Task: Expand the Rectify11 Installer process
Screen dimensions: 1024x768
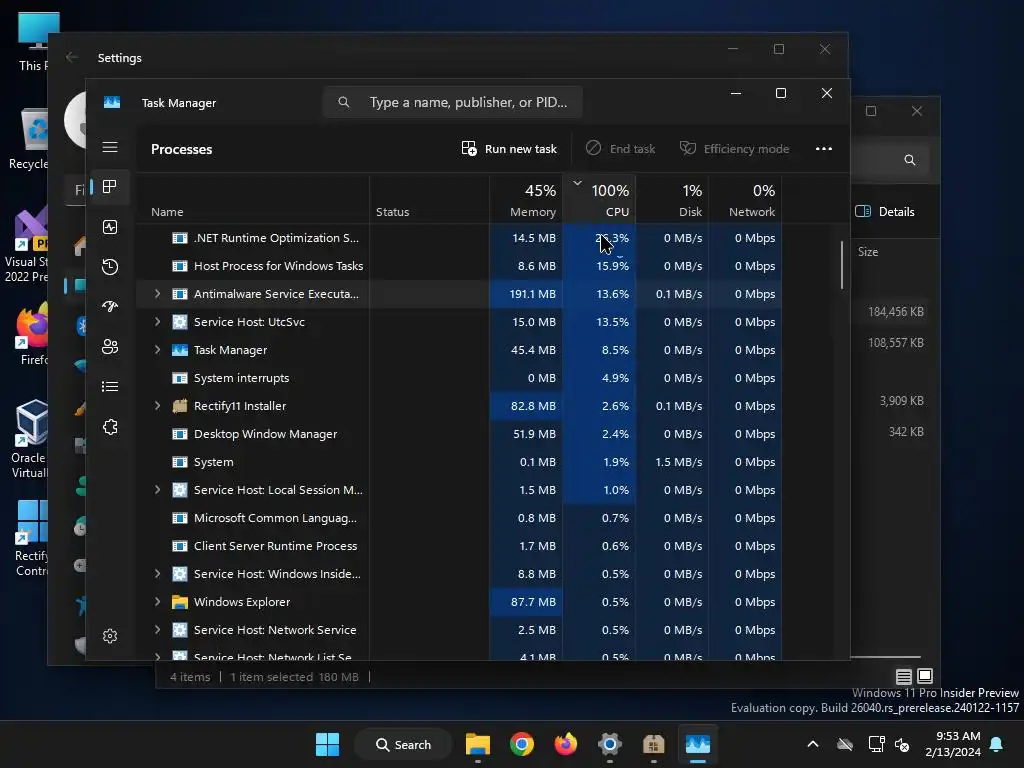Action: pyautogui.click(x=157, y=406)
